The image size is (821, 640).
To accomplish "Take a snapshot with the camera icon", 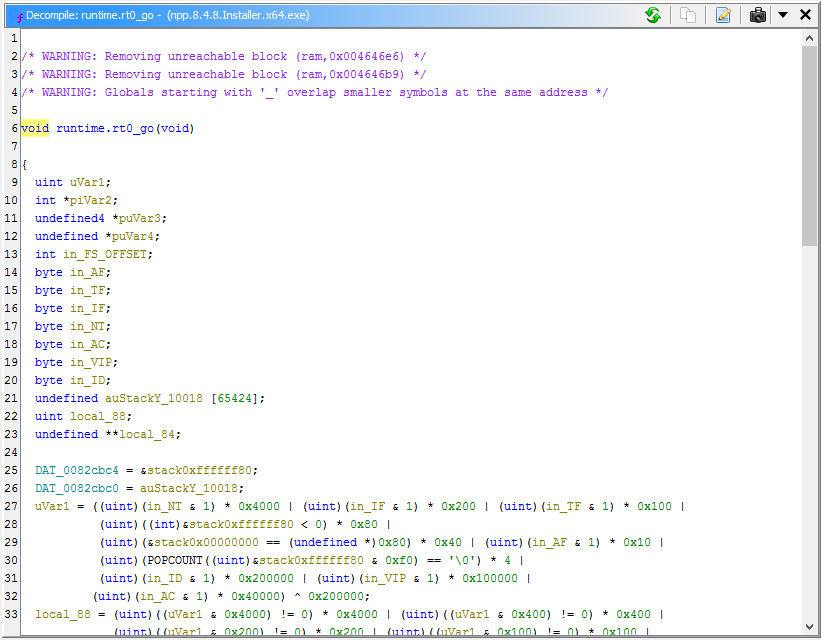I will coord(758,15).
